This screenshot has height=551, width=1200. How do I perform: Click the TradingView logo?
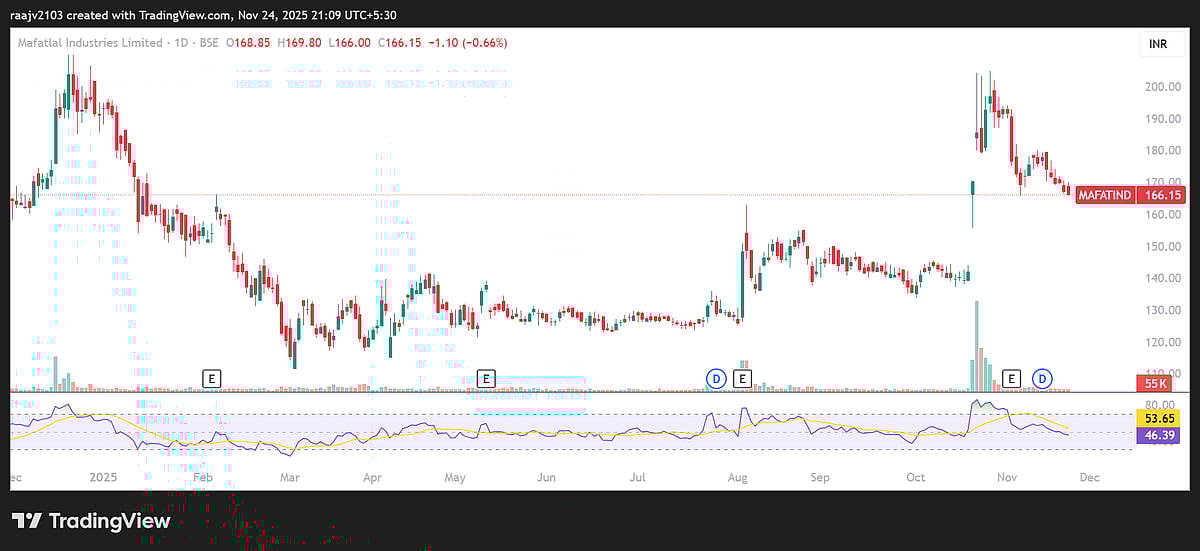tap(91, 521)
